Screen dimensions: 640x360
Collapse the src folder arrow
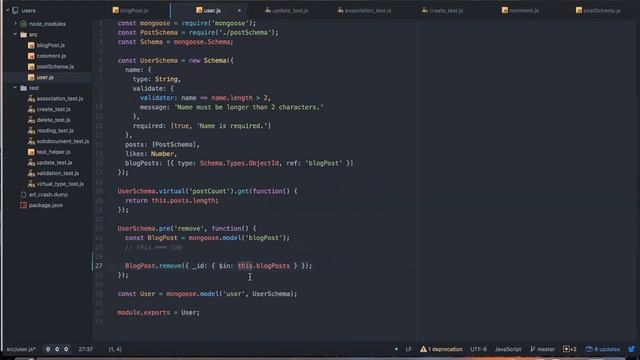16,34
